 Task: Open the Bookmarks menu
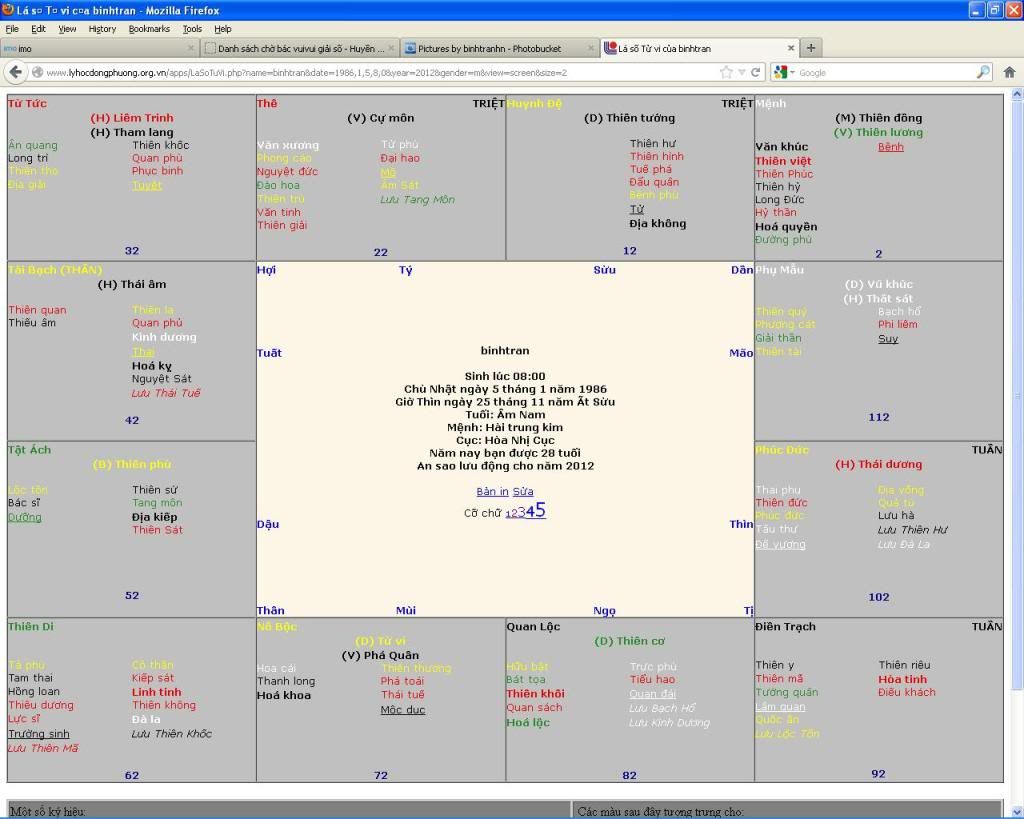coord(149,29)
